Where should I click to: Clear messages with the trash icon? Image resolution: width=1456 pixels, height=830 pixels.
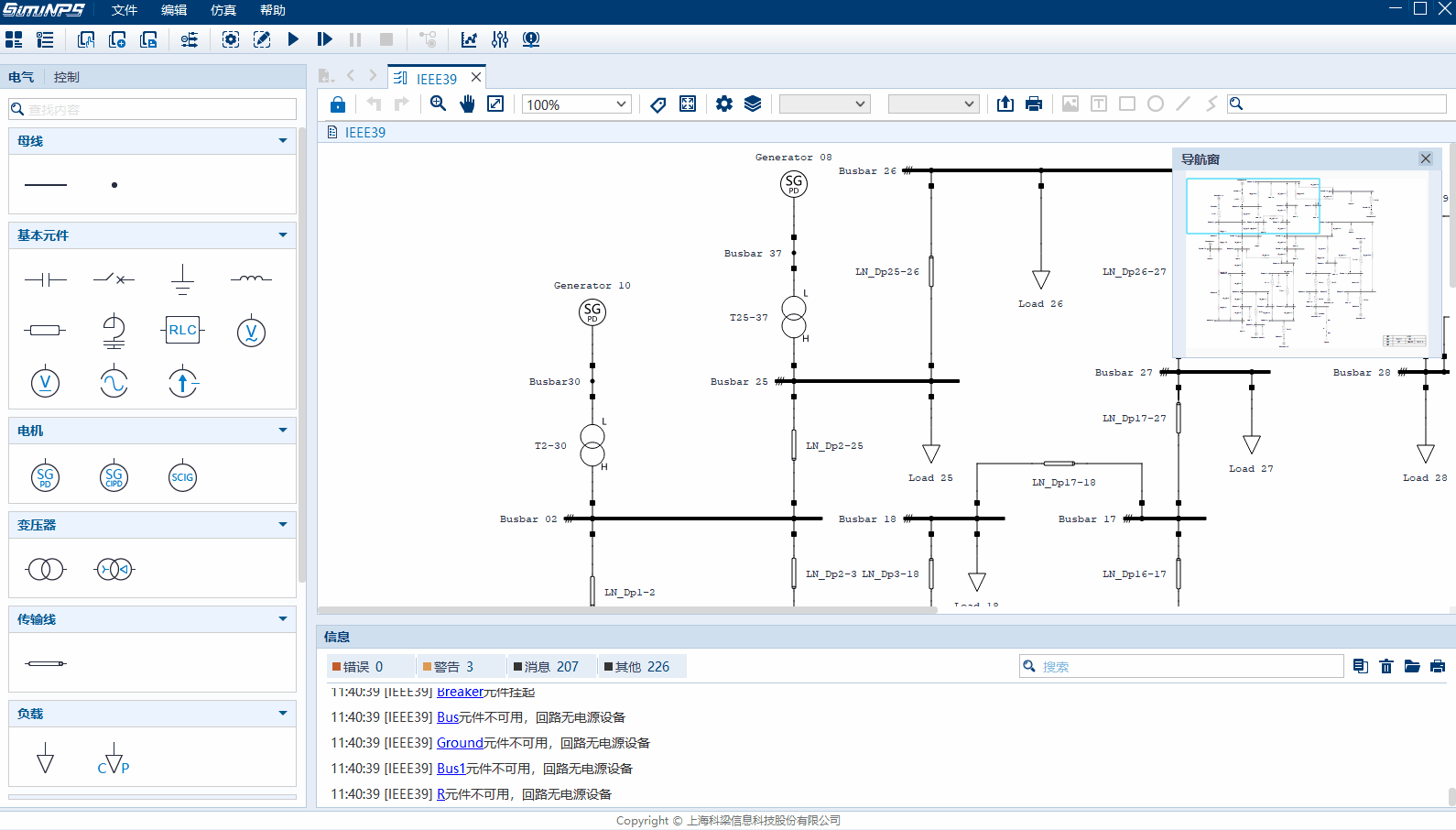point(1386,666)
